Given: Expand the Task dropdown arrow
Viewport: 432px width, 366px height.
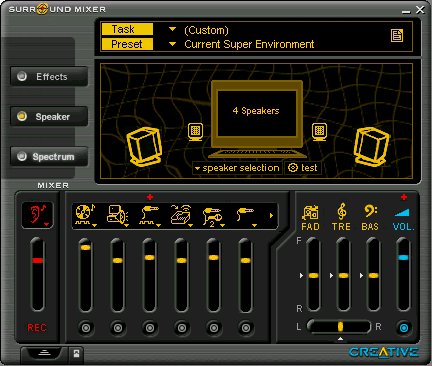Looking at the screenshot, I should [x=172, y=29].
